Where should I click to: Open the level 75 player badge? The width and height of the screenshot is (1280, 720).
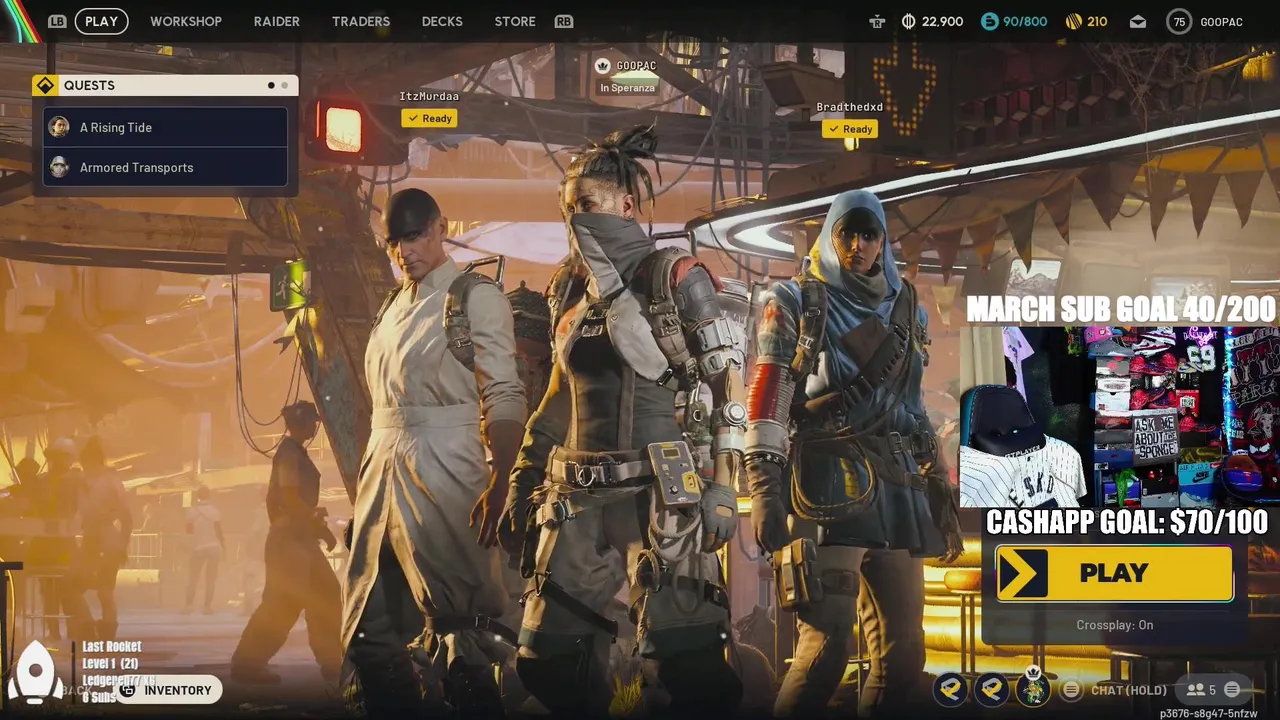pyautogui.click(x=1179, y=21)
